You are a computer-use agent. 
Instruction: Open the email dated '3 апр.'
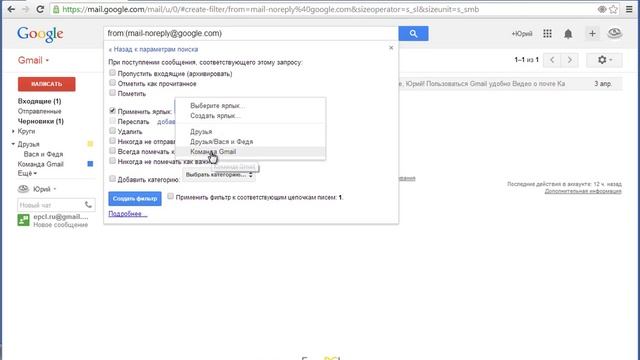tap(510, 84)
